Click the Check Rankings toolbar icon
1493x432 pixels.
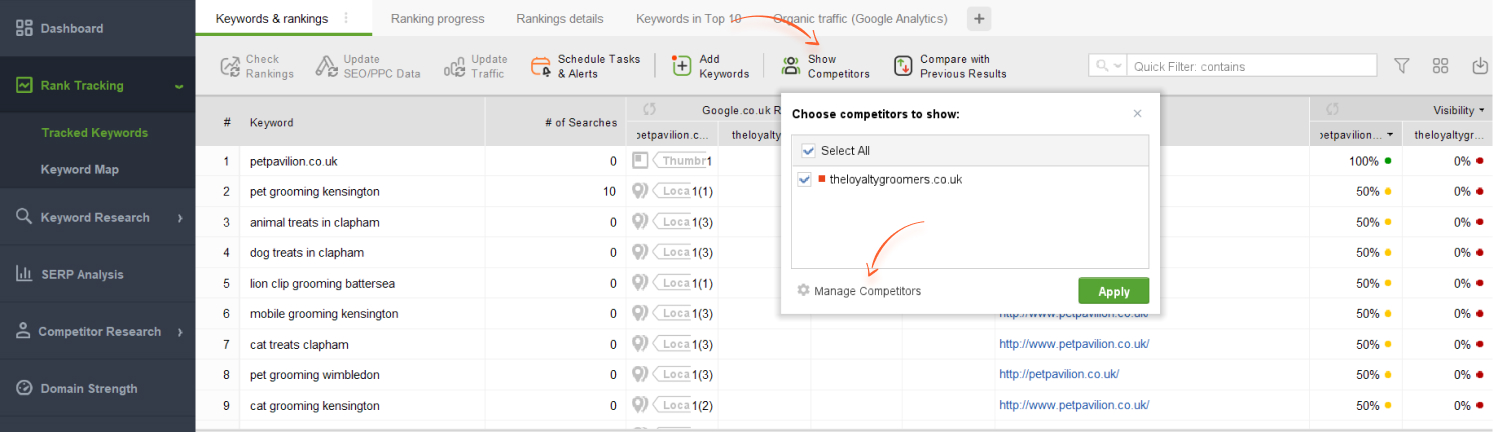coord(230,66)
